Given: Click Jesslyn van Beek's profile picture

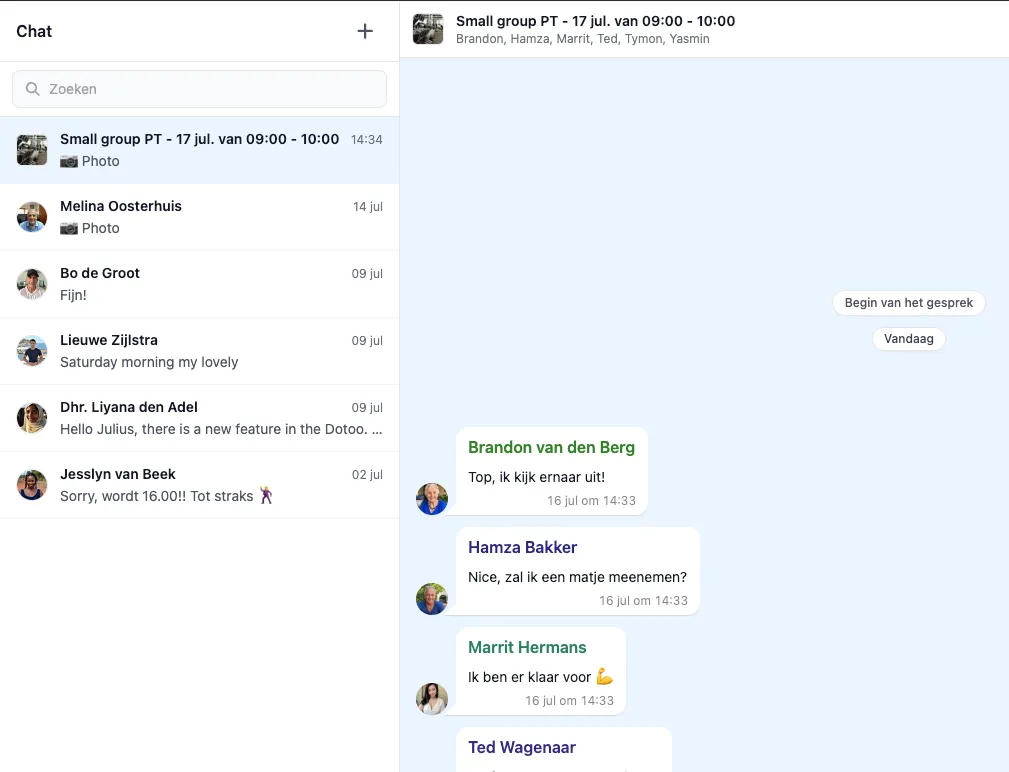Looking at the screenshot, I should pyautogui.click(x=32, y=484).
